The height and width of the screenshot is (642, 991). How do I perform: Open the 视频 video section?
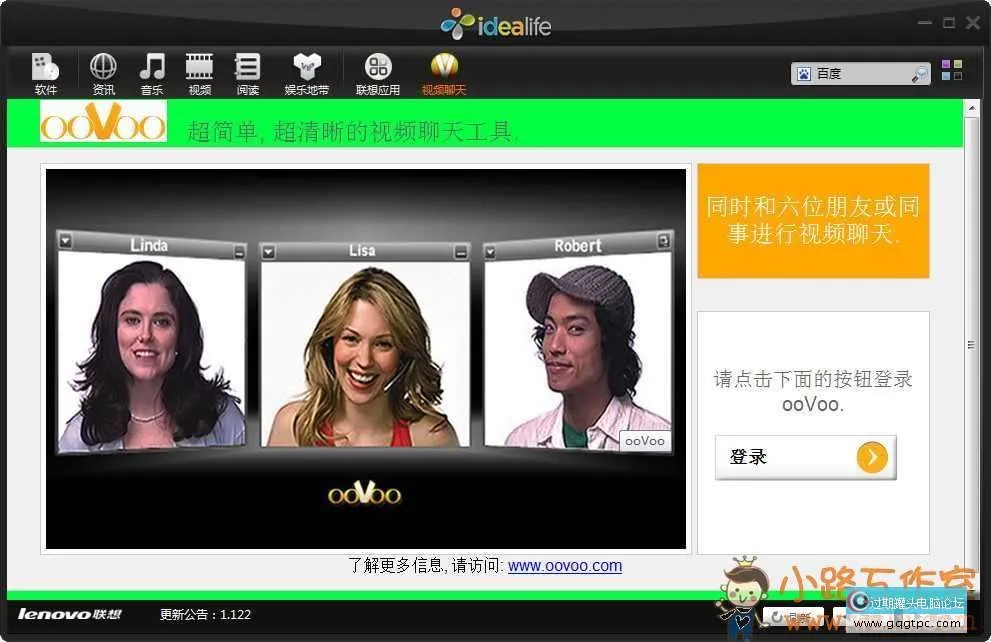point(199,72)
